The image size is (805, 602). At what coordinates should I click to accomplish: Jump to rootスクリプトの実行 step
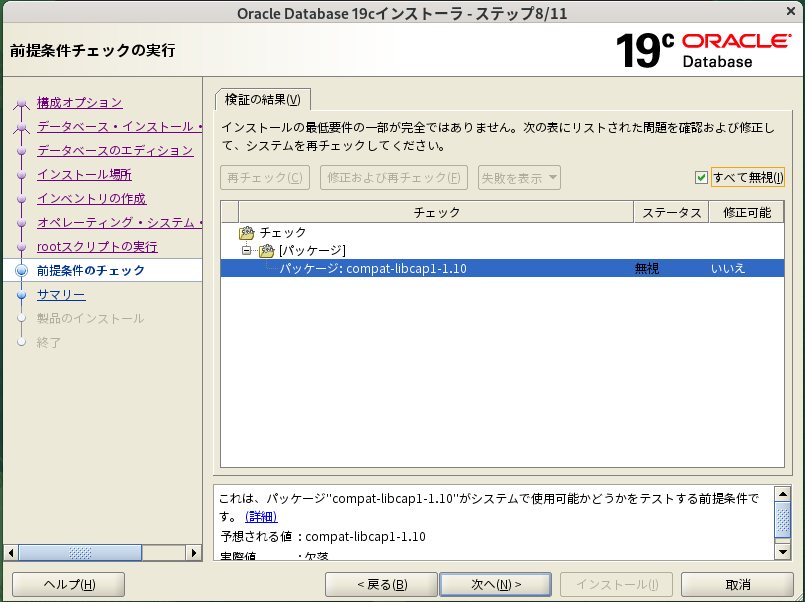pyautogui.click(x=97, y=247)
